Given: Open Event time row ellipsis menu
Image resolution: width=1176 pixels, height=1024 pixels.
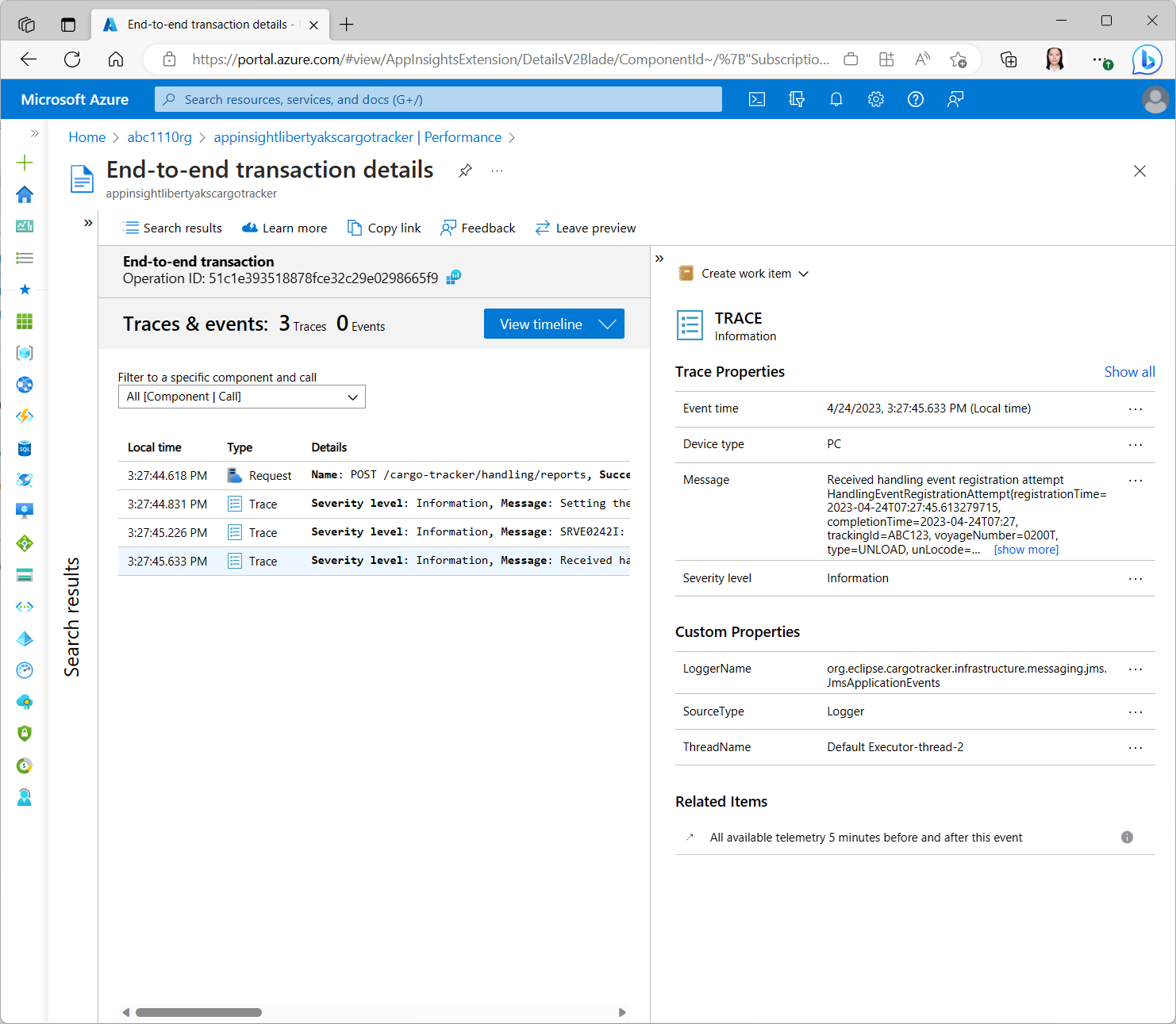Looking at the screenshot, I should 1136,408.
